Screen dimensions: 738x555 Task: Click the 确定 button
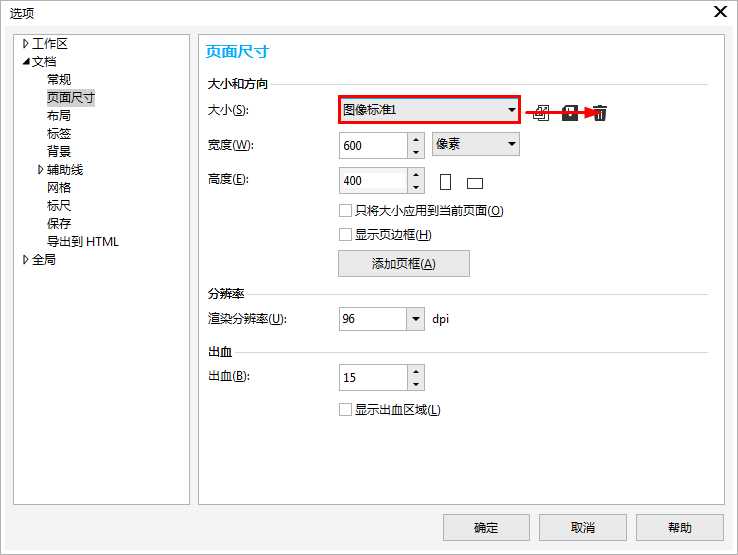[x=486, y=528]
